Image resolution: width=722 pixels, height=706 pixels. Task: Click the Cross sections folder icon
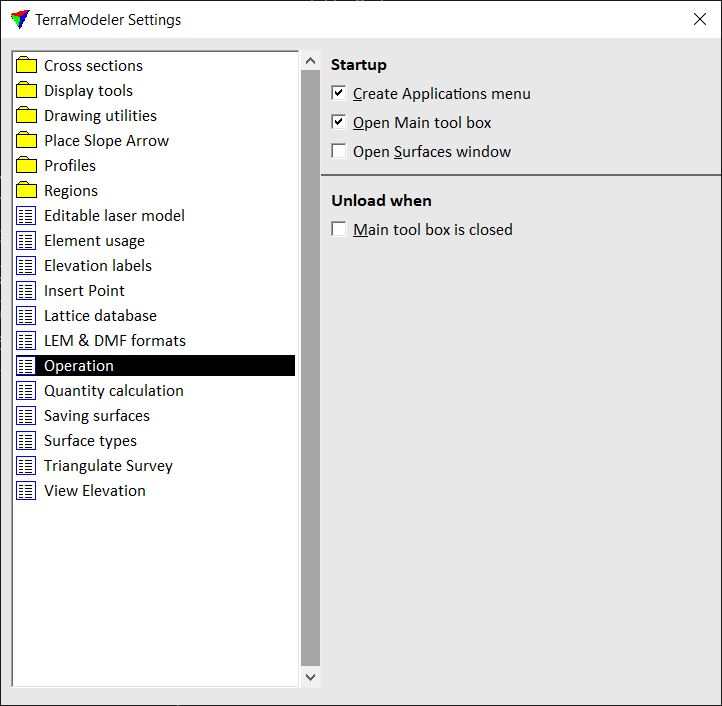pos(26,66)
